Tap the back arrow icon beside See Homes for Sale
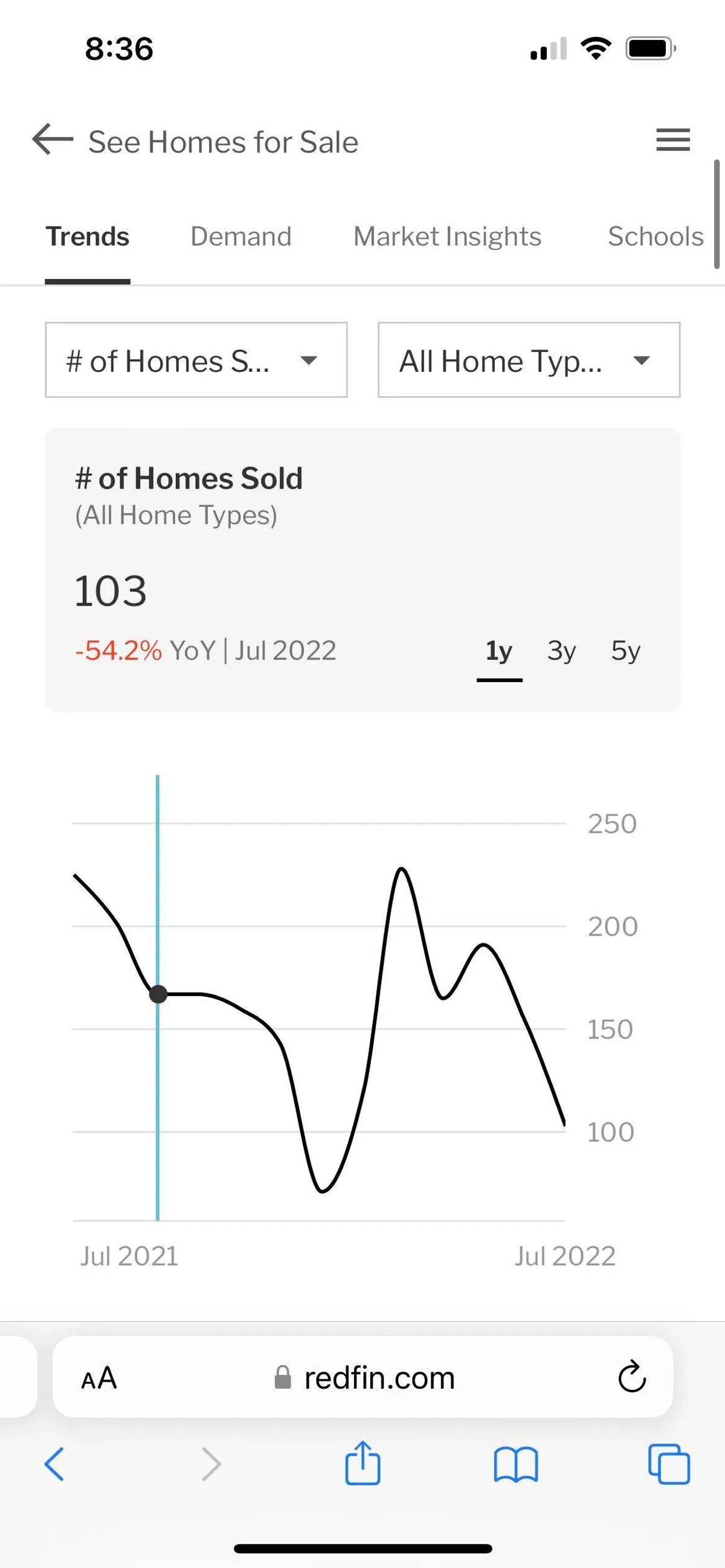Viewport: 725px width, 1568px height. [x=53, y=140]
